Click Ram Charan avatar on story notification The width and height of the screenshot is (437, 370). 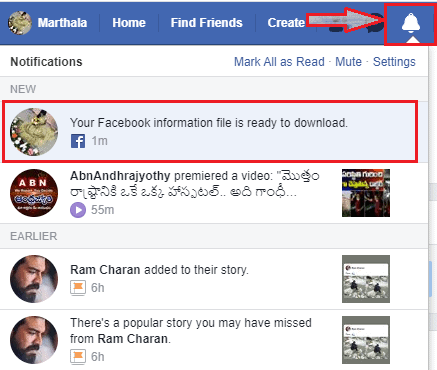tap(34, 279)
